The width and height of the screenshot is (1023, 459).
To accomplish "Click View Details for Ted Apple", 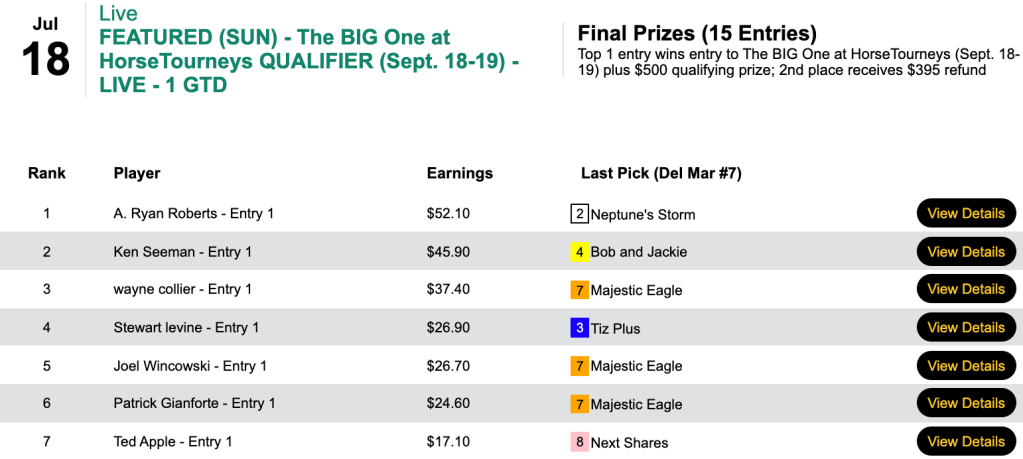I will [965, 441].
